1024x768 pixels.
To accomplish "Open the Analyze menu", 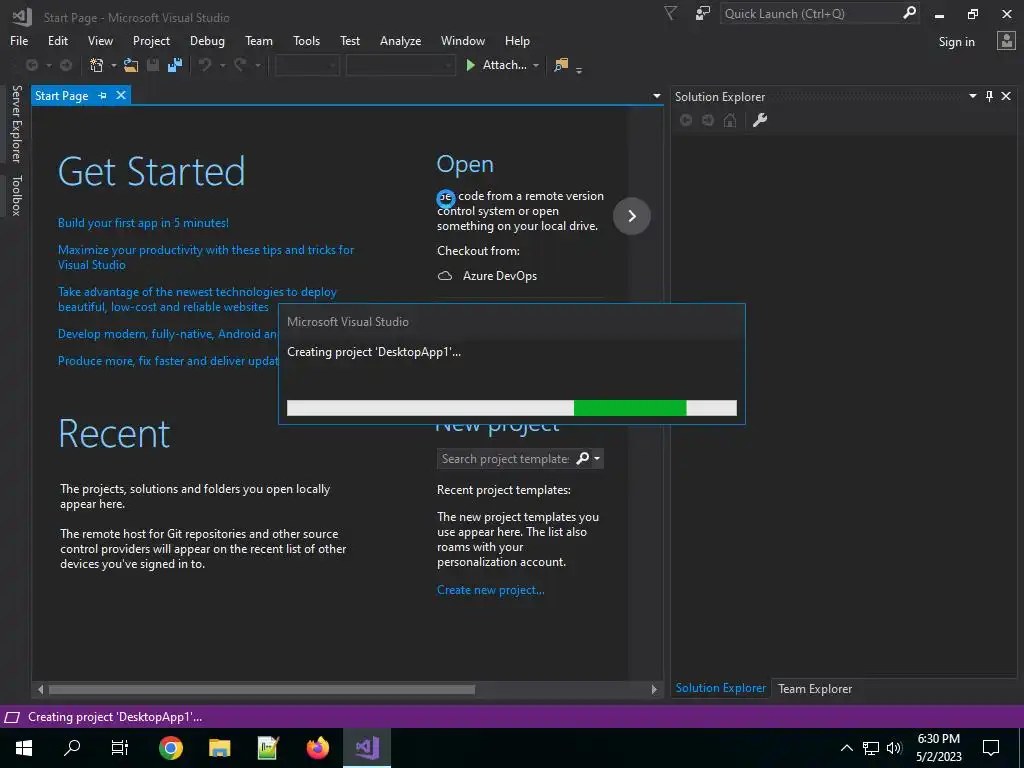I will [x=400, y=40].
